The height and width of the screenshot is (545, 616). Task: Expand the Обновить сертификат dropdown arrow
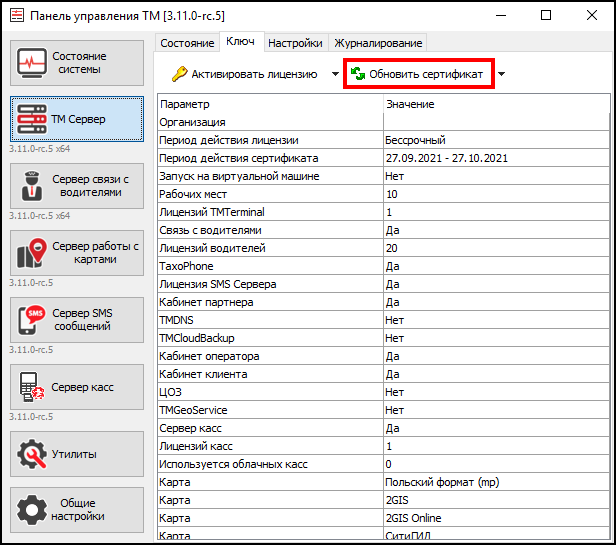pyautogui.click(x=502, y=74)
